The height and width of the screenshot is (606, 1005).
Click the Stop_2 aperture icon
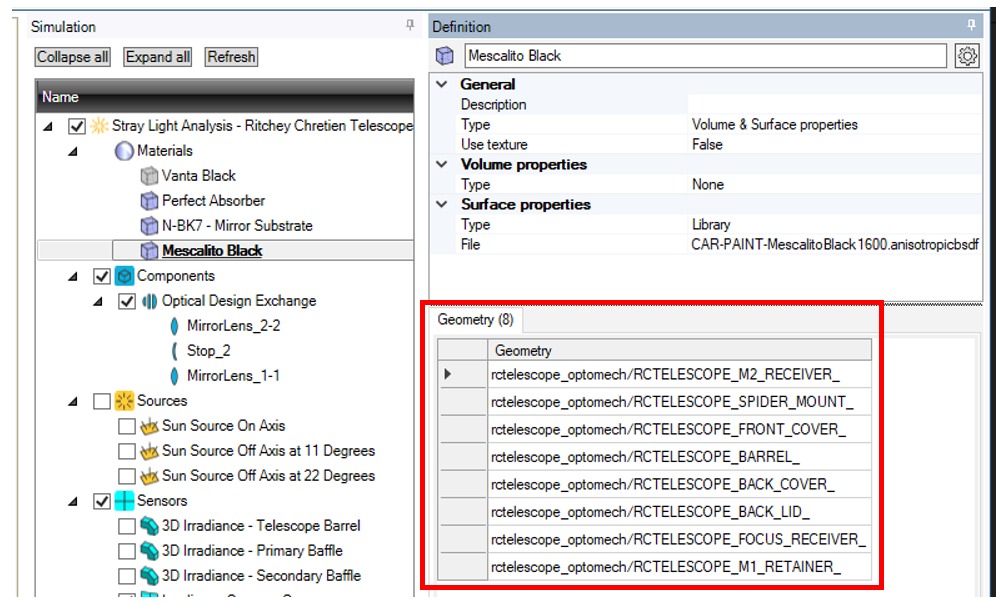174,351
